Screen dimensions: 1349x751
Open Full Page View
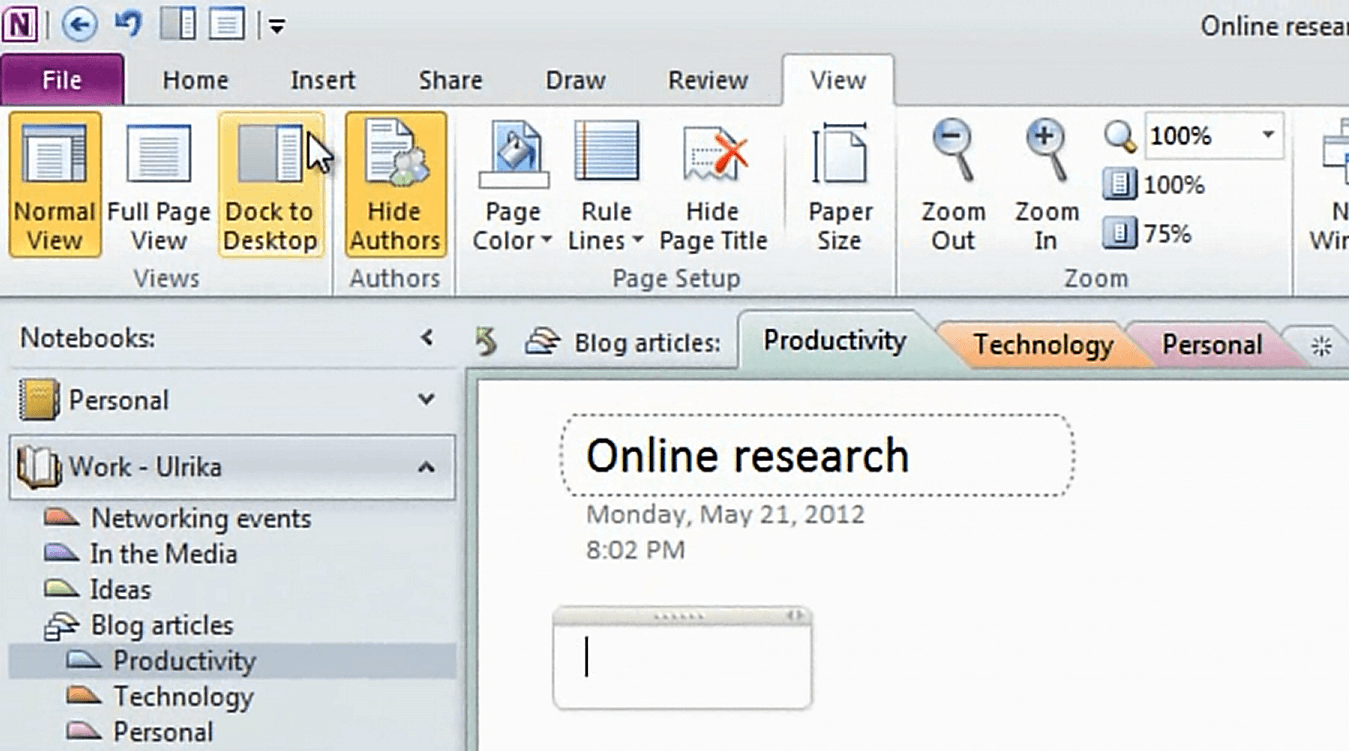(x=158, y=180)
